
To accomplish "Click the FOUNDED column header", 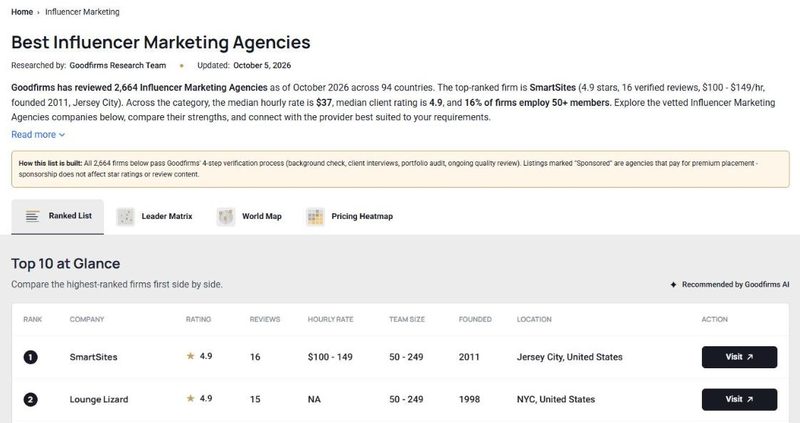I will tap(475, 319).
